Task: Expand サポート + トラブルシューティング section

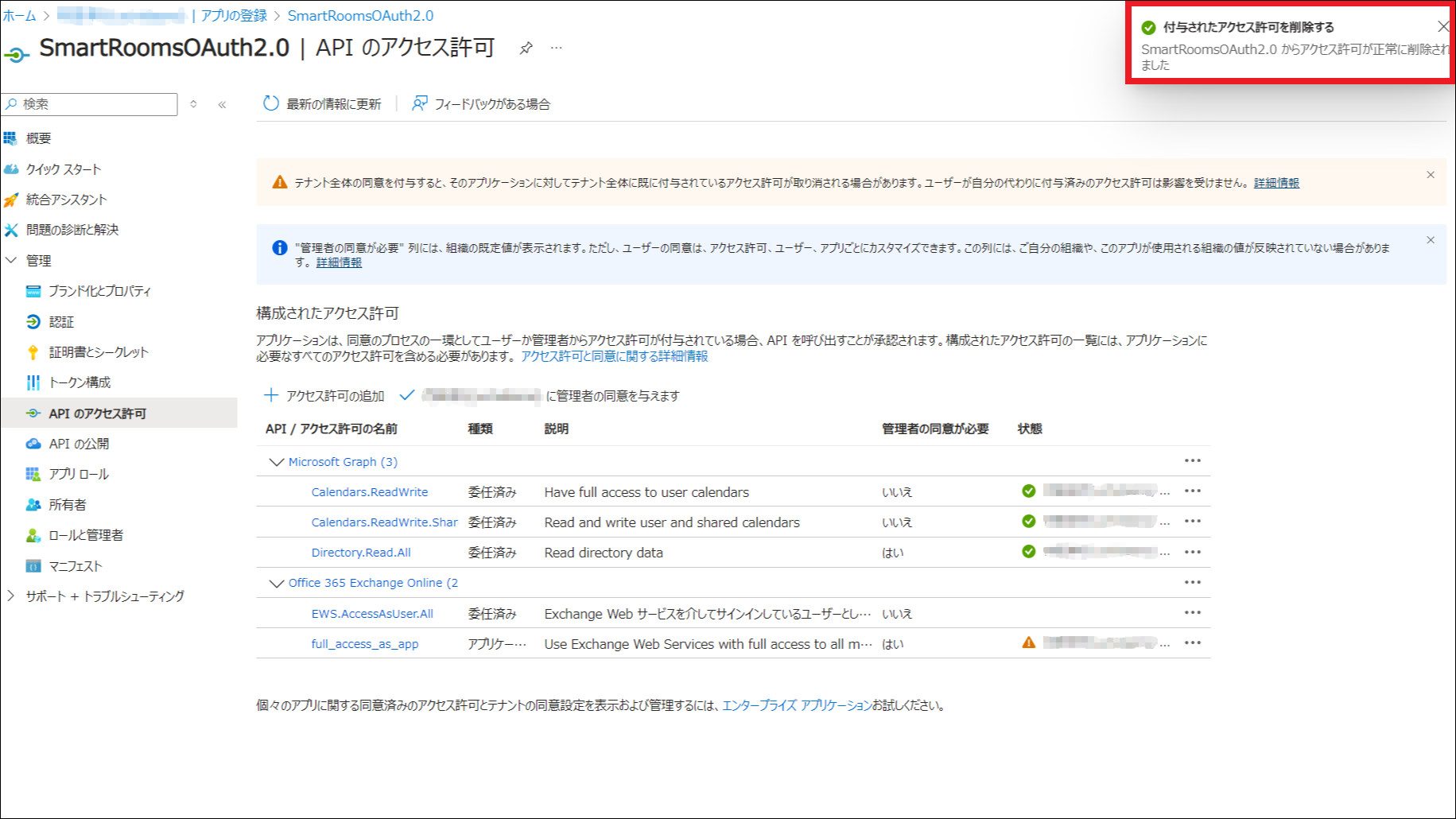Action: [x=11, y=596]
